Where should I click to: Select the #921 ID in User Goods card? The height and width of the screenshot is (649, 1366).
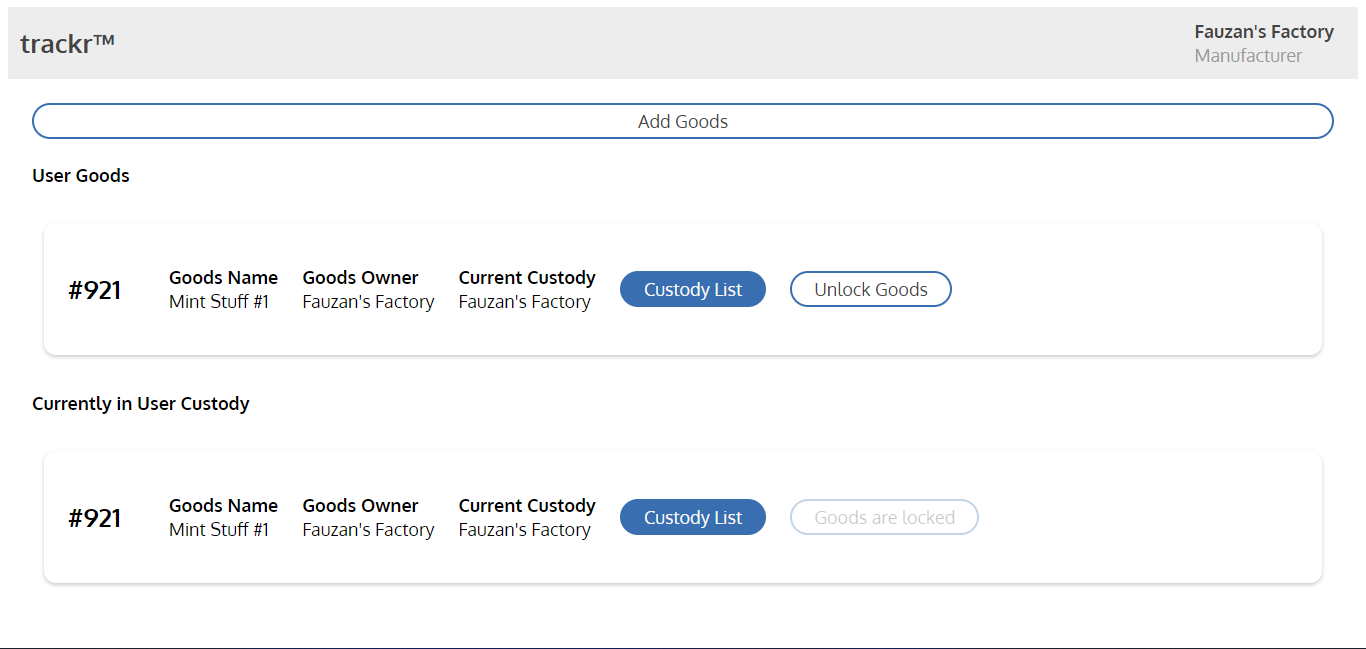click(x=95, y=291)
